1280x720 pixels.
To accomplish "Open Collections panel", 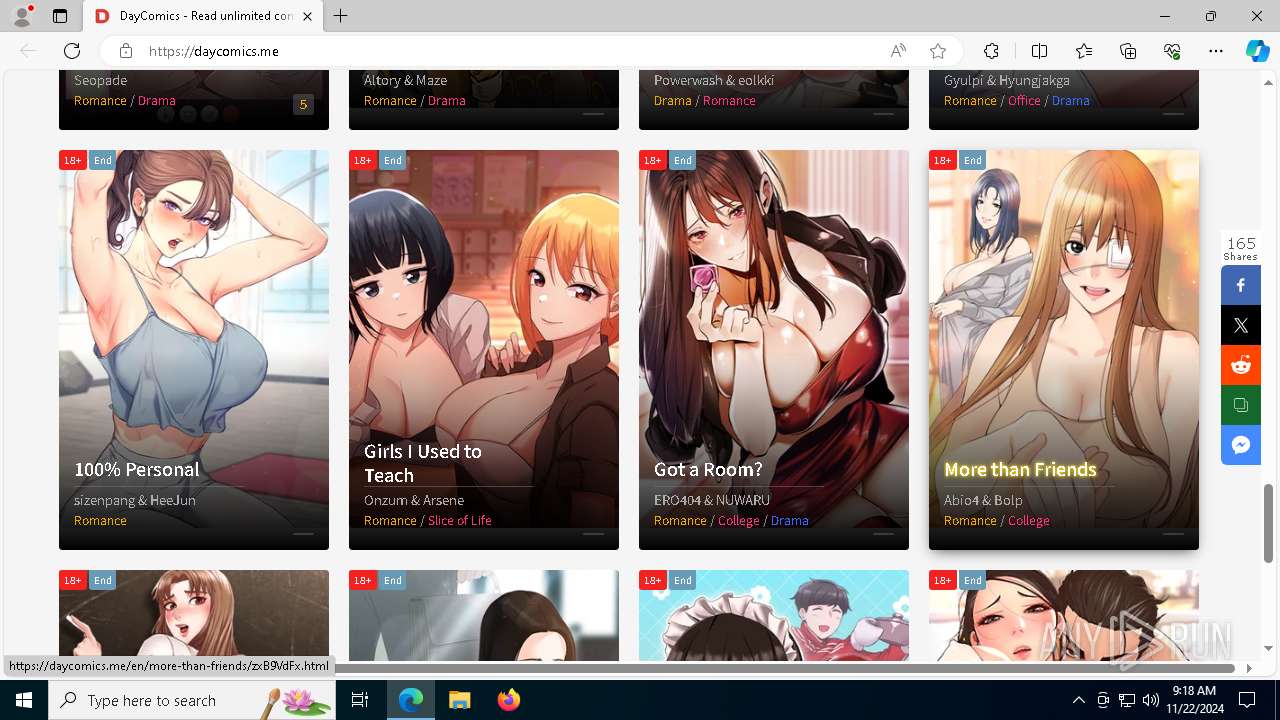I will tap(1128, 51).
